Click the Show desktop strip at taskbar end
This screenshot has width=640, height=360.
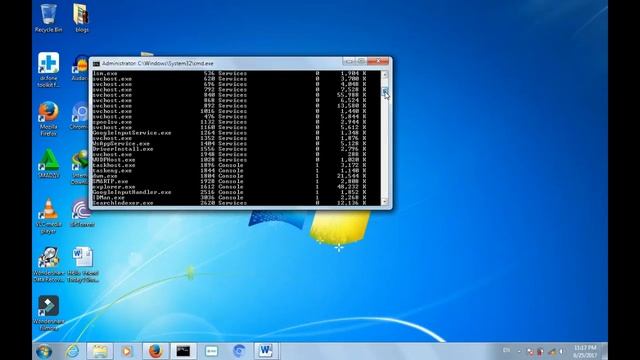click(x=604, y=351)
